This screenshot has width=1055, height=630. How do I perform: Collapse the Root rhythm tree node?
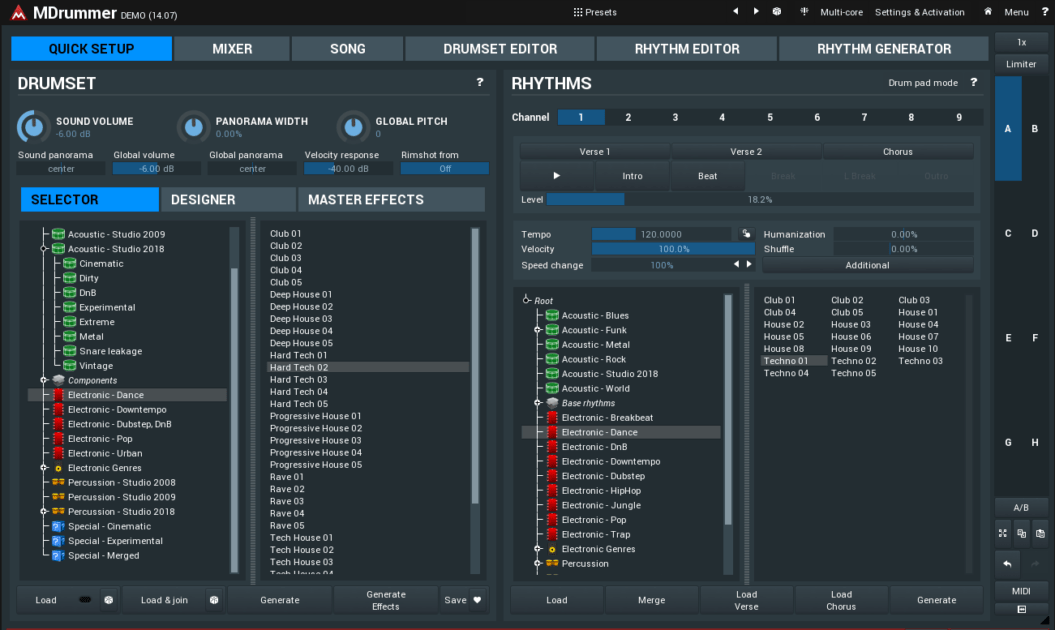(x=526, y=300)
